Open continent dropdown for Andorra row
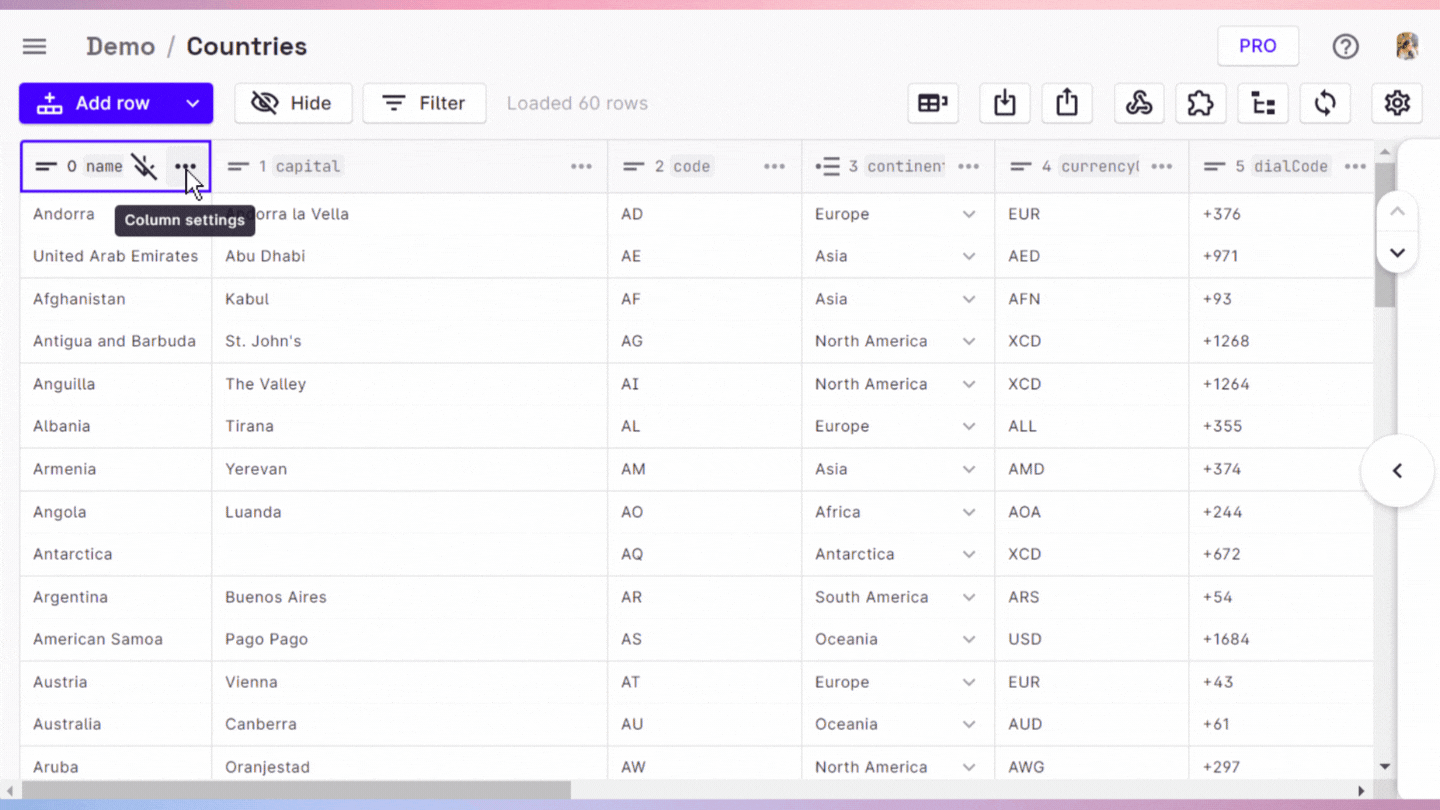The height and width of the screenshot is (810, 1440). point(968,214)
